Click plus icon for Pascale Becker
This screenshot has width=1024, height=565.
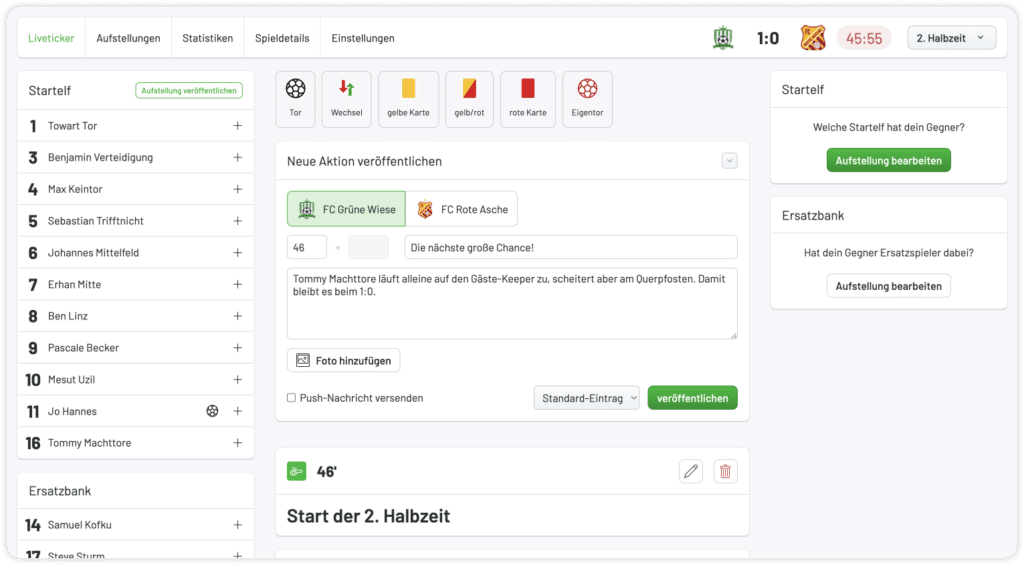(x=238, y=347)
